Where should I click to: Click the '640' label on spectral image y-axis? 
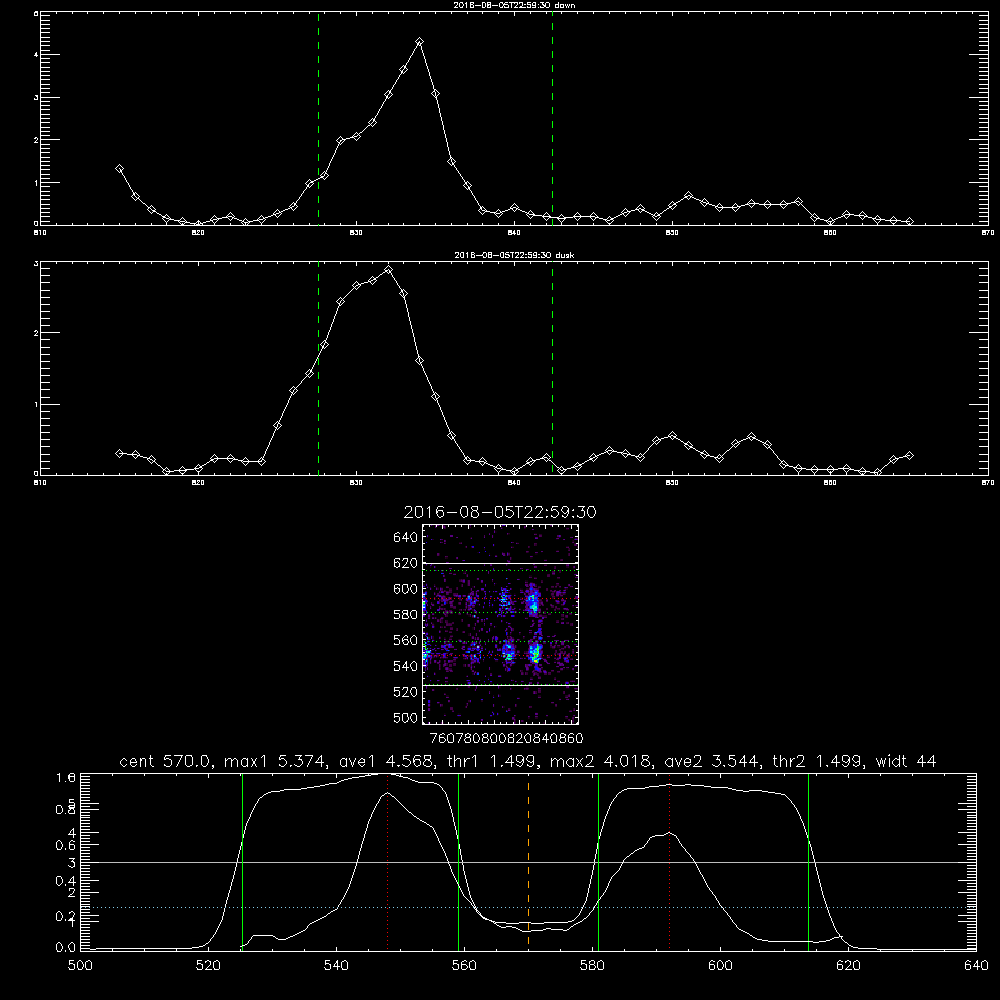coord(405,538)
